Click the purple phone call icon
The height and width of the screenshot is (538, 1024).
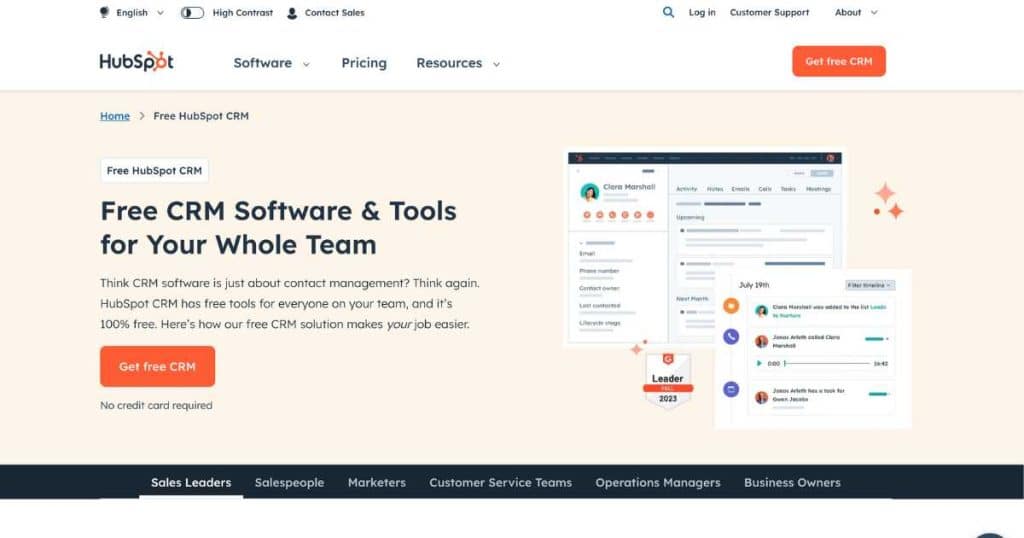731,338
